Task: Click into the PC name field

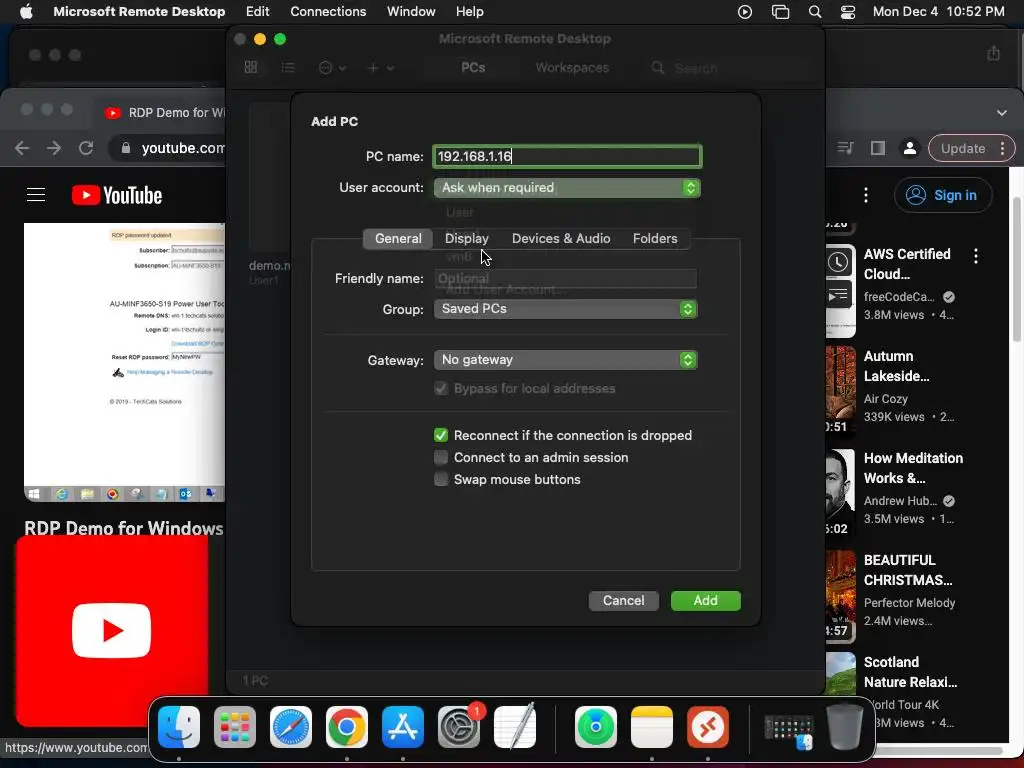Action: pos(567,156)
